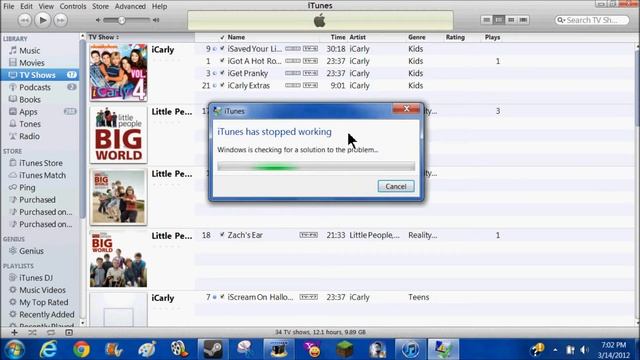Open the Help menu
Image resolution: width=640 pixels, height=360 pixels.
[x=160, y=7]
